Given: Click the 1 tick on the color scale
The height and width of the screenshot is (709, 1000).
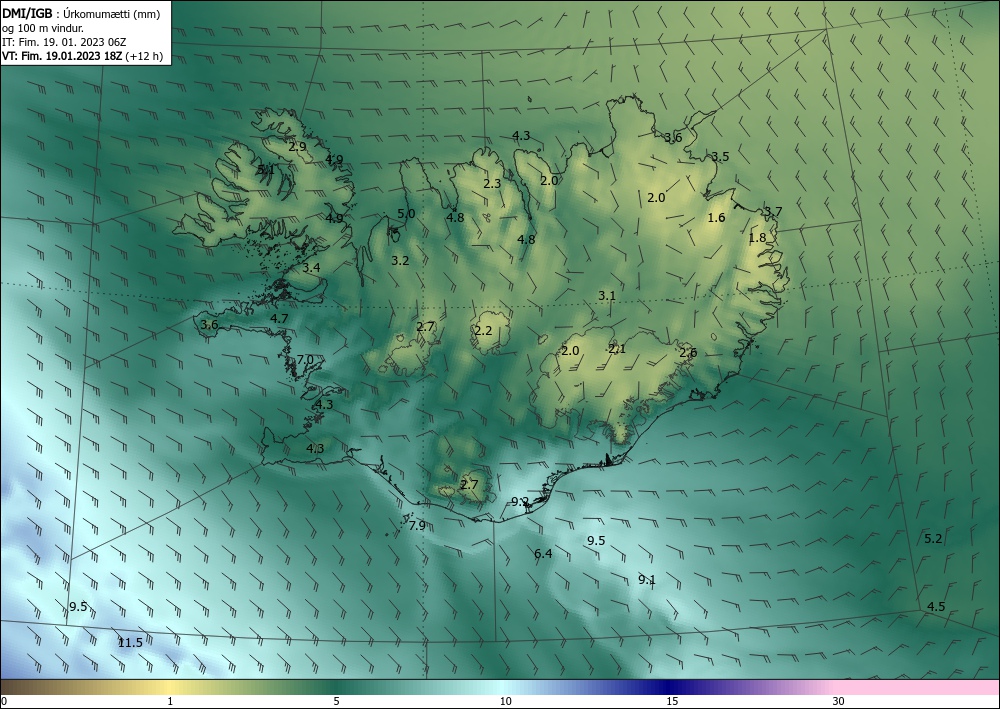Looking at the screenshot, I should pos(170,701).
